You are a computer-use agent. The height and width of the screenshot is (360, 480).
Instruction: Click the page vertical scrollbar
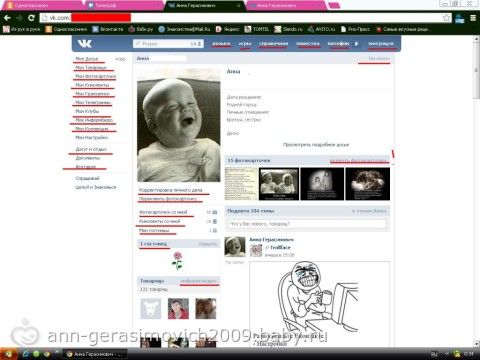click(477, 191)
